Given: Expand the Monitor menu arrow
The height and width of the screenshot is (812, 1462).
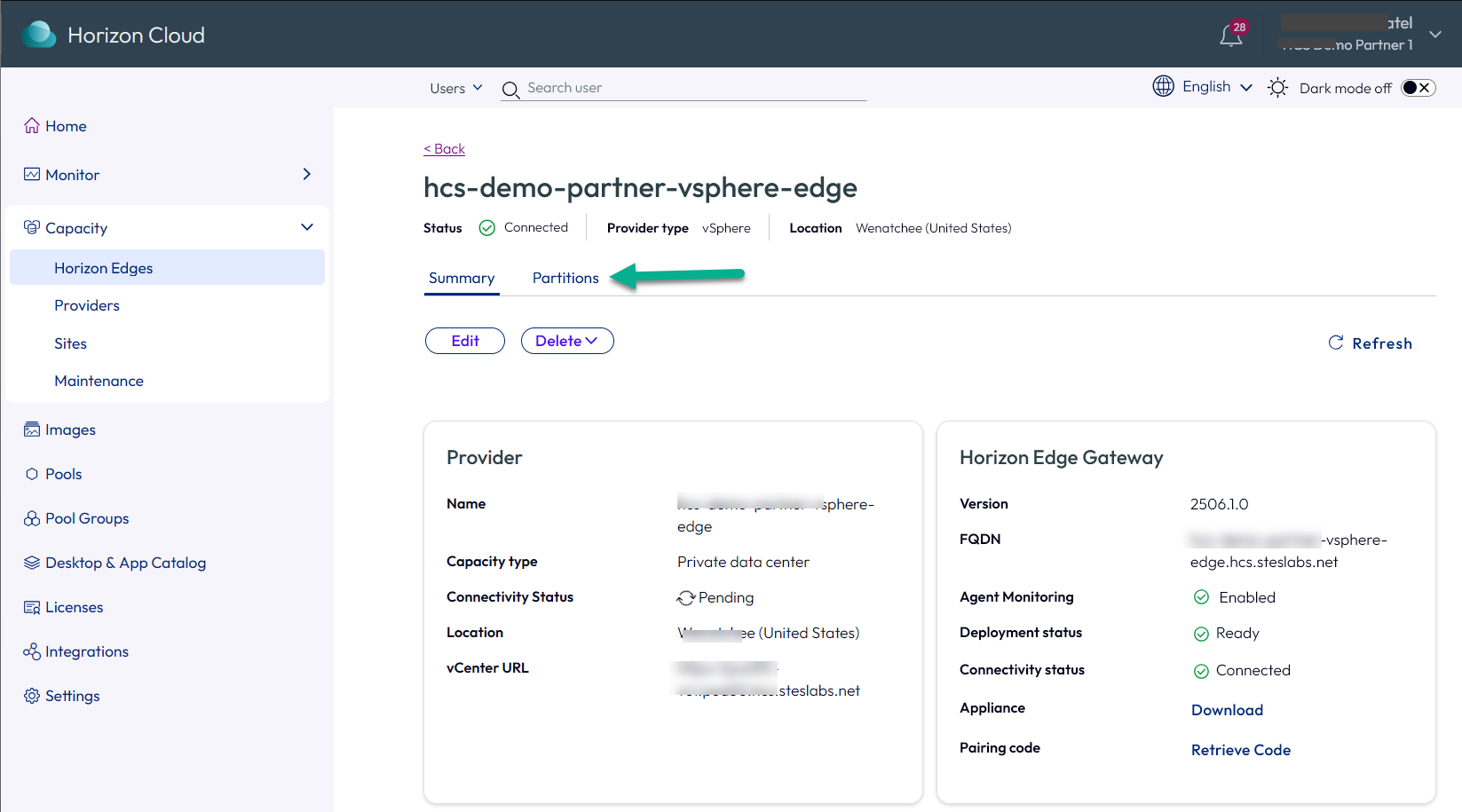Looking at the screenshot, I should [307, 174].
